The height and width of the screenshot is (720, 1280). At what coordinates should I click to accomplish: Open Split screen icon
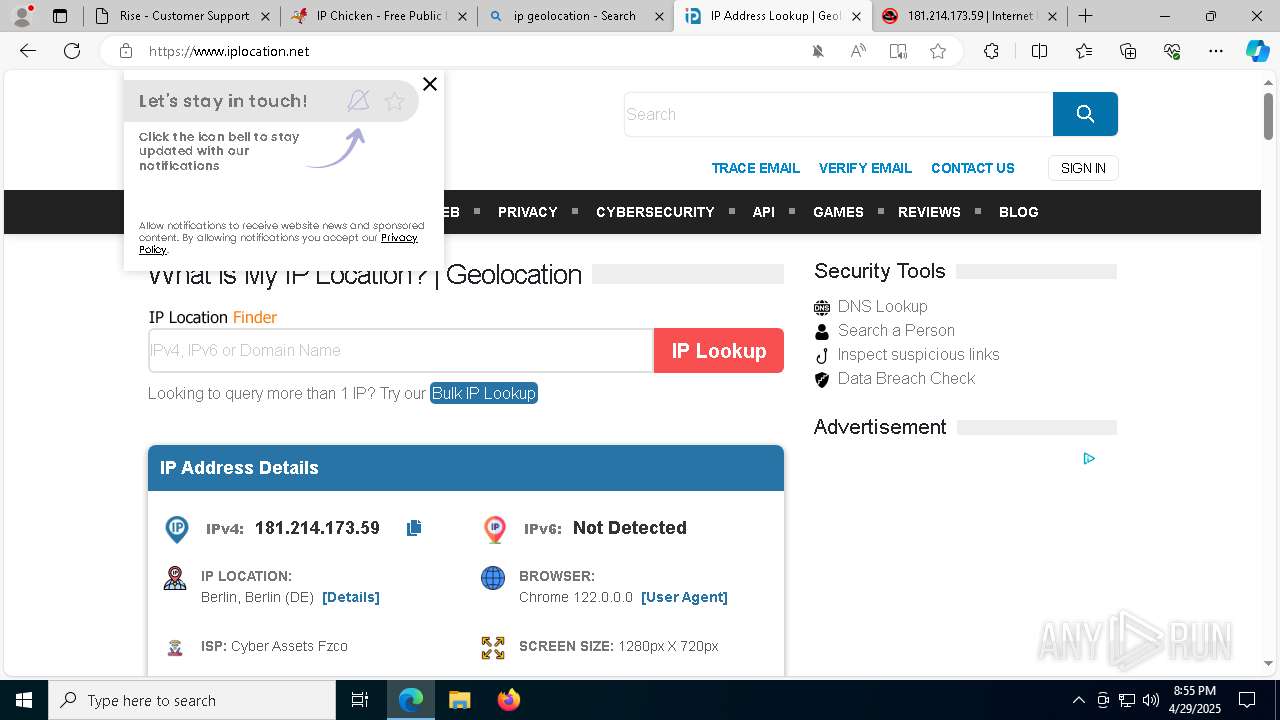tap(1039, 51)
